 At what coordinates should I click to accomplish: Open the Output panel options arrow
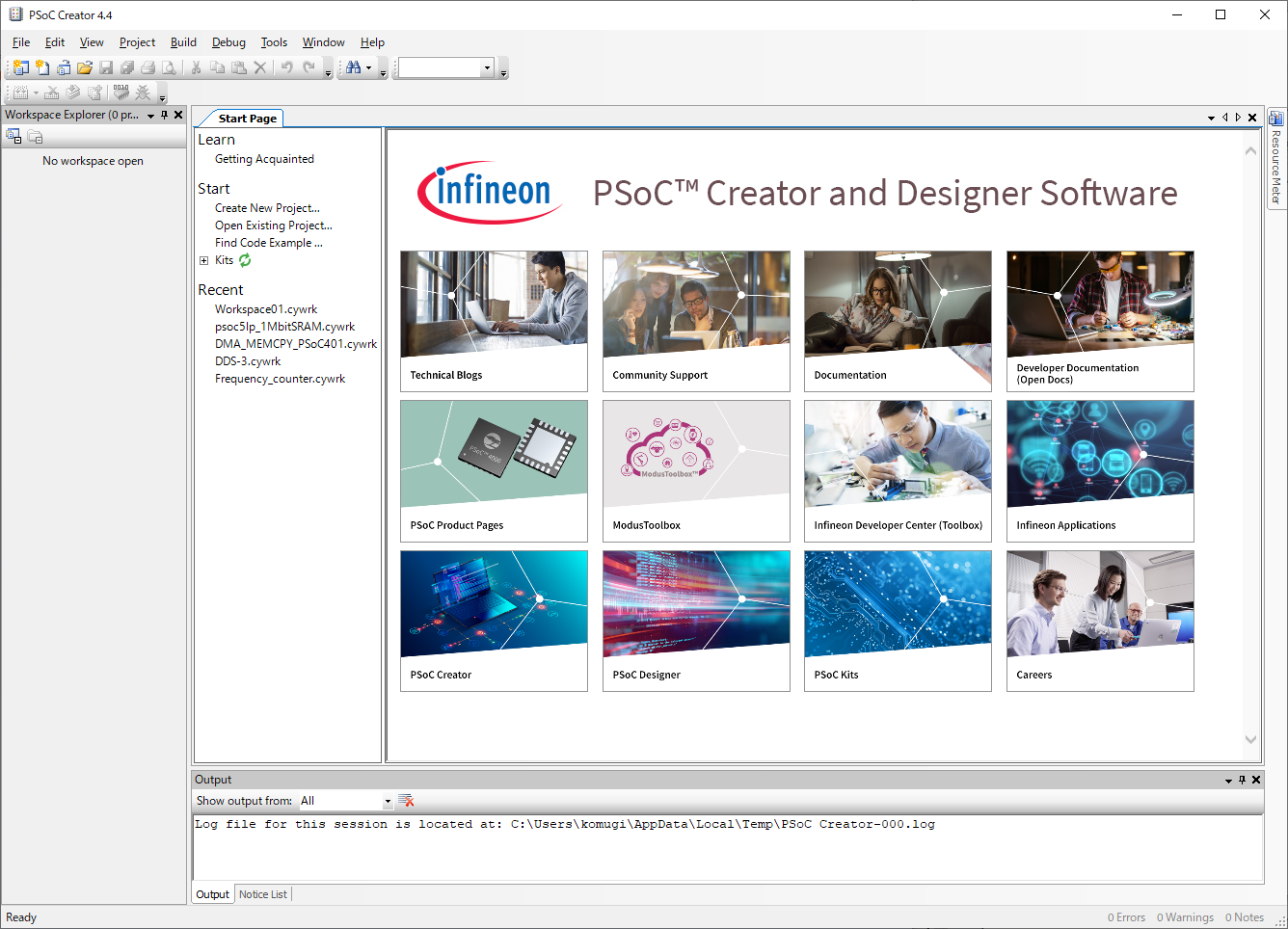1228,780
